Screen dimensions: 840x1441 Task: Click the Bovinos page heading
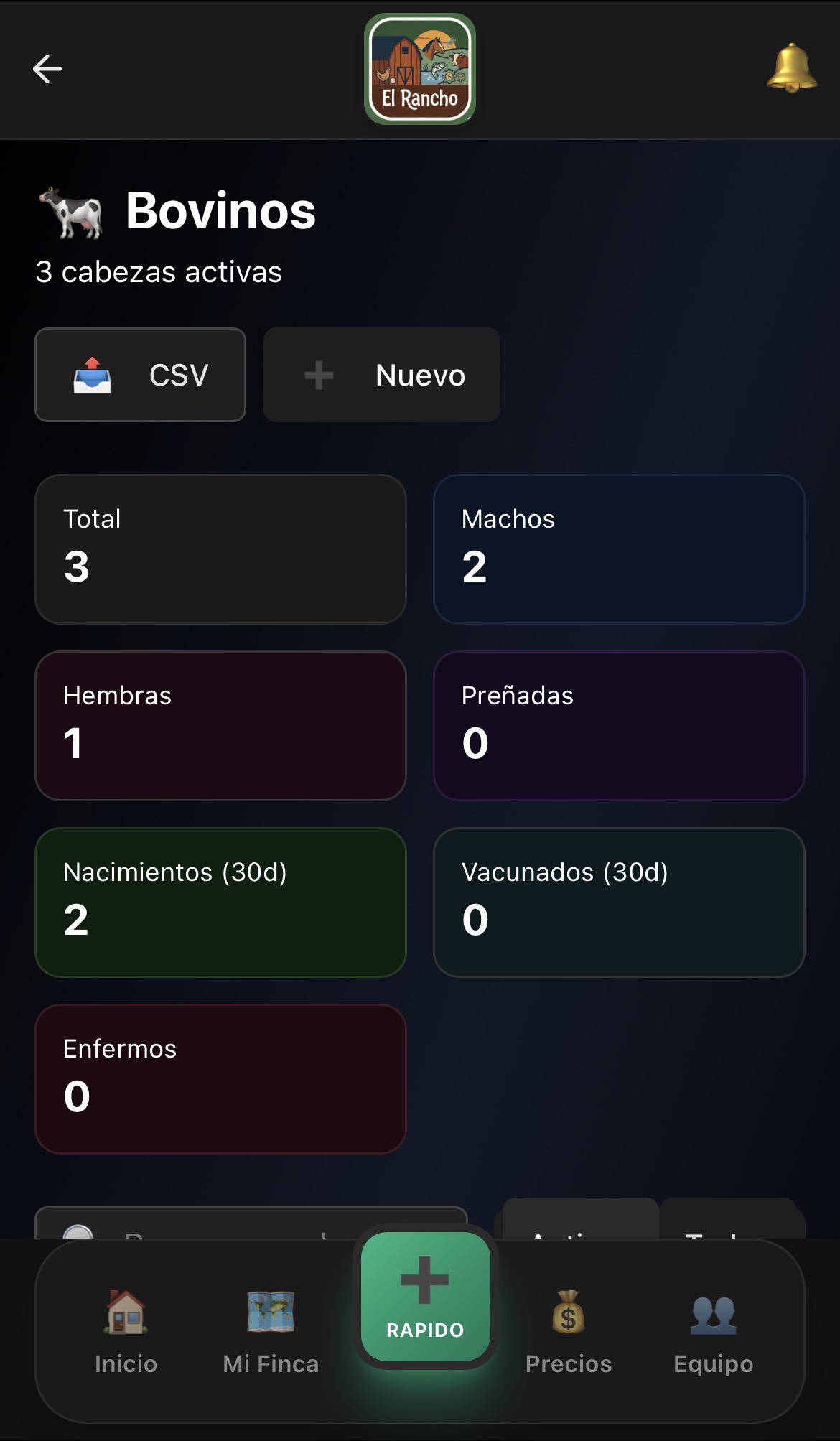pyautogui.click(x=220, y=211)
